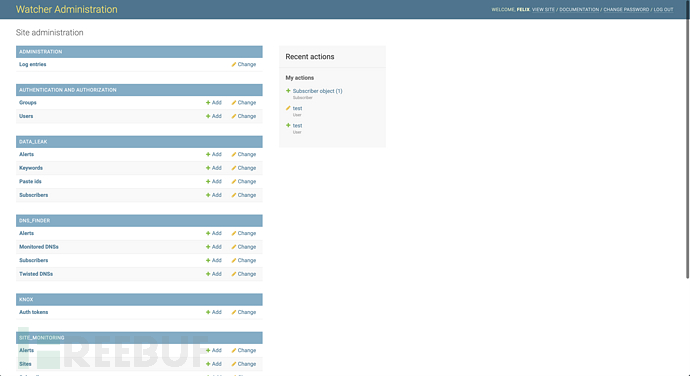690x376 pixels.
Task: Add a DNS_Finder Subscribers entry
Action: coord(214,261)
